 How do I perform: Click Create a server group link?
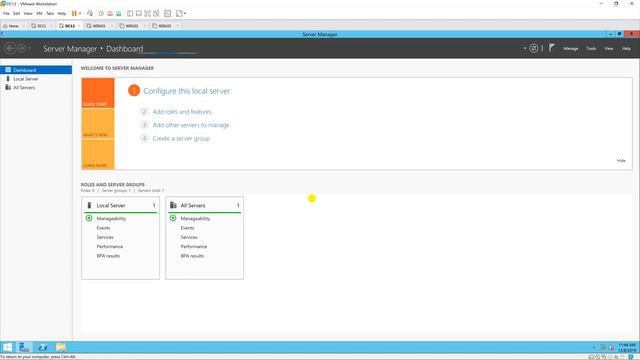tap(181, 138)
